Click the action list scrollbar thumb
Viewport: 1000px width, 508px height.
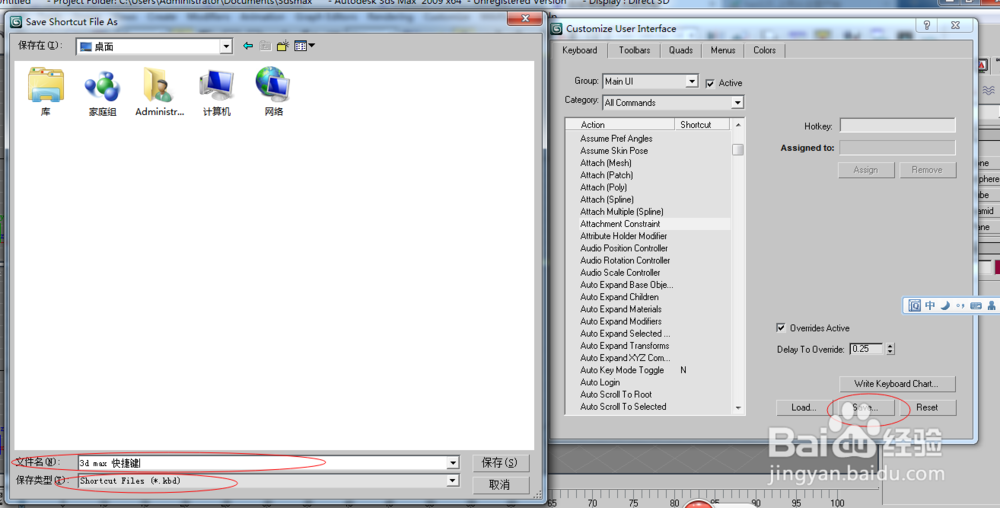[738, 150]
